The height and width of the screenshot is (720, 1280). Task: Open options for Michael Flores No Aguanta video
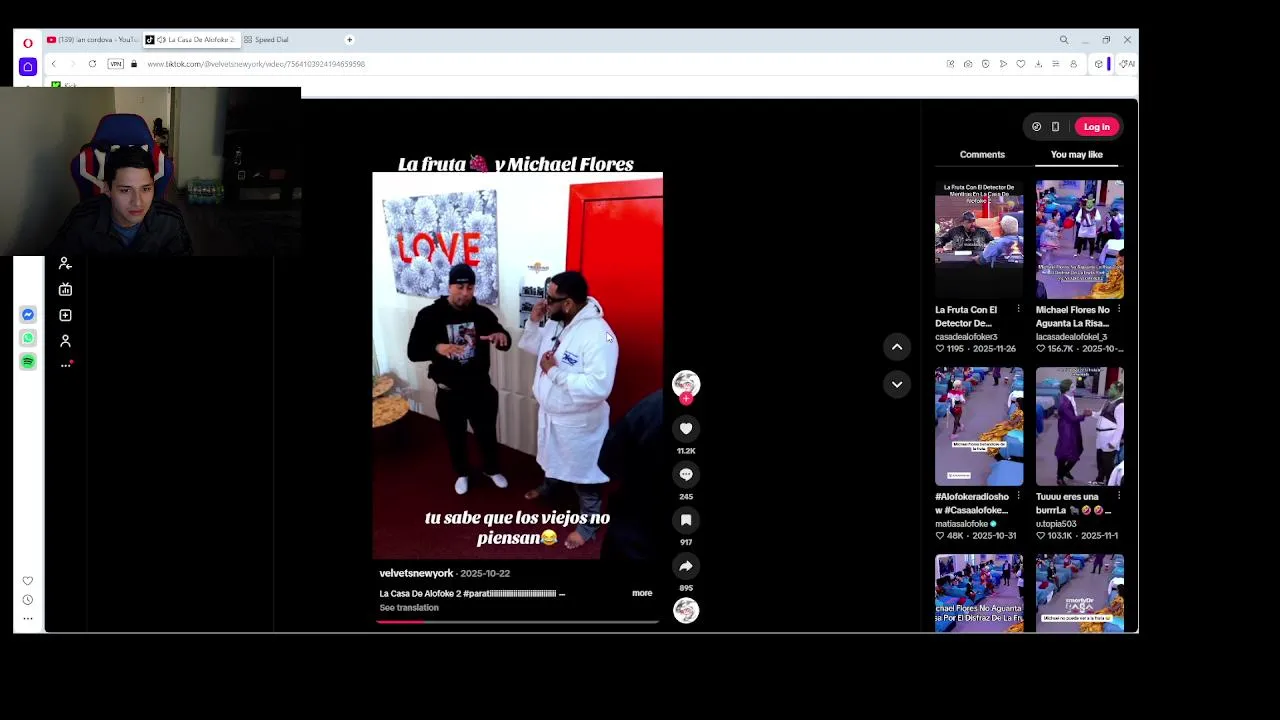click(x=1119, y=309)
